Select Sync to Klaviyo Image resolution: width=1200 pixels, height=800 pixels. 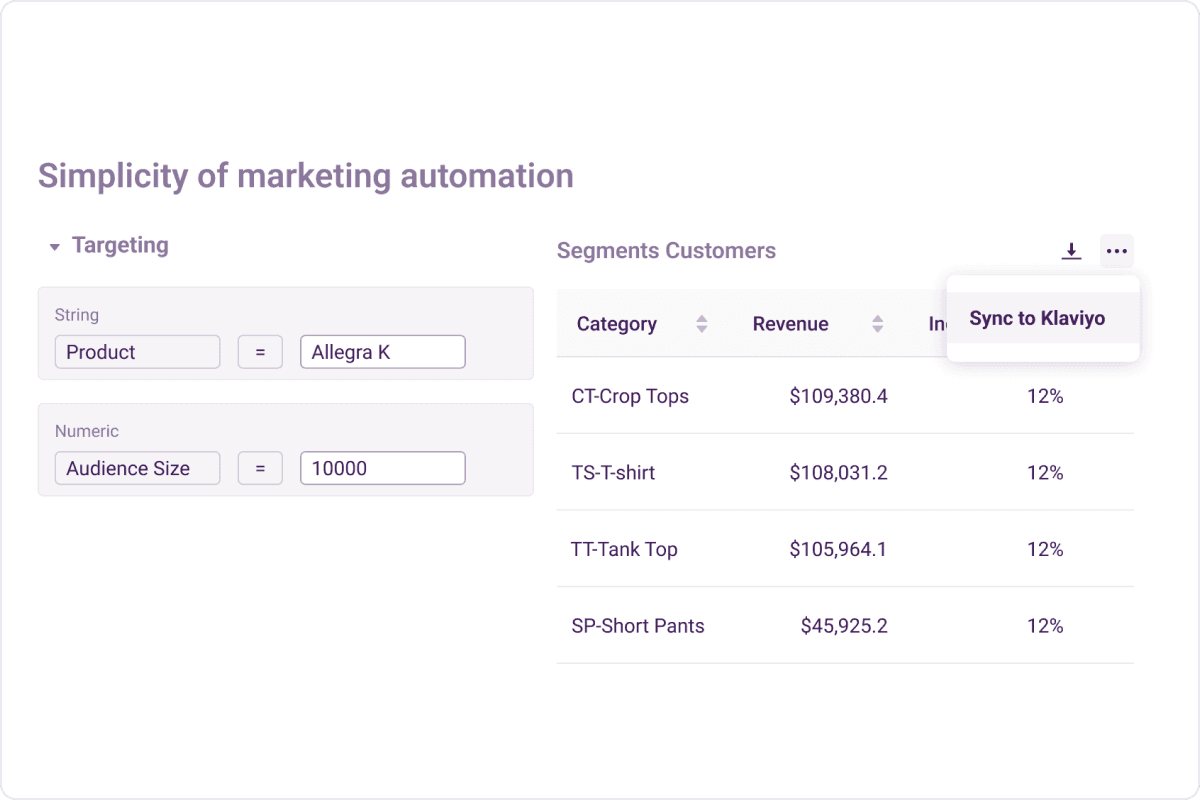[x=1036, y=318]
